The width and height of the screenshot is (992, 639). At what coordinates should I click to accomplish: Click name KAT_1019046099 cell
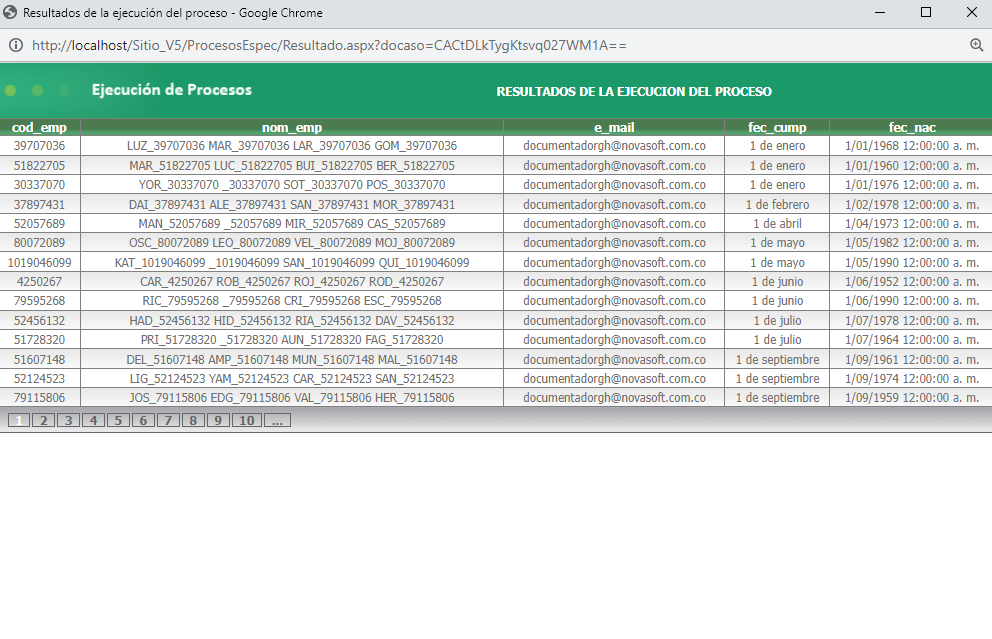292,263
